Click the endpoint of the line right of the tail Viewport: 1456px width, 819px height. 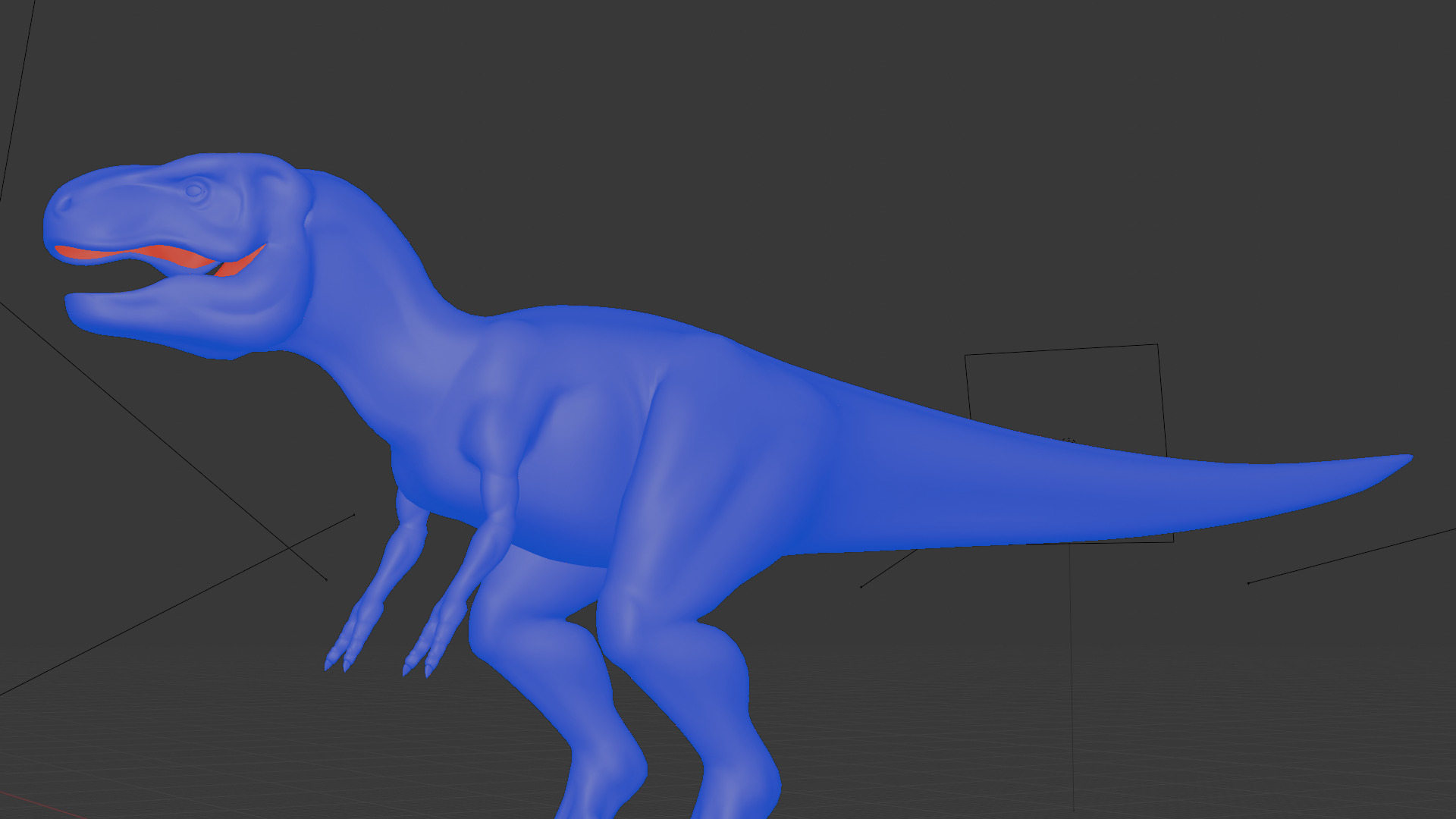pos(1248,583)
